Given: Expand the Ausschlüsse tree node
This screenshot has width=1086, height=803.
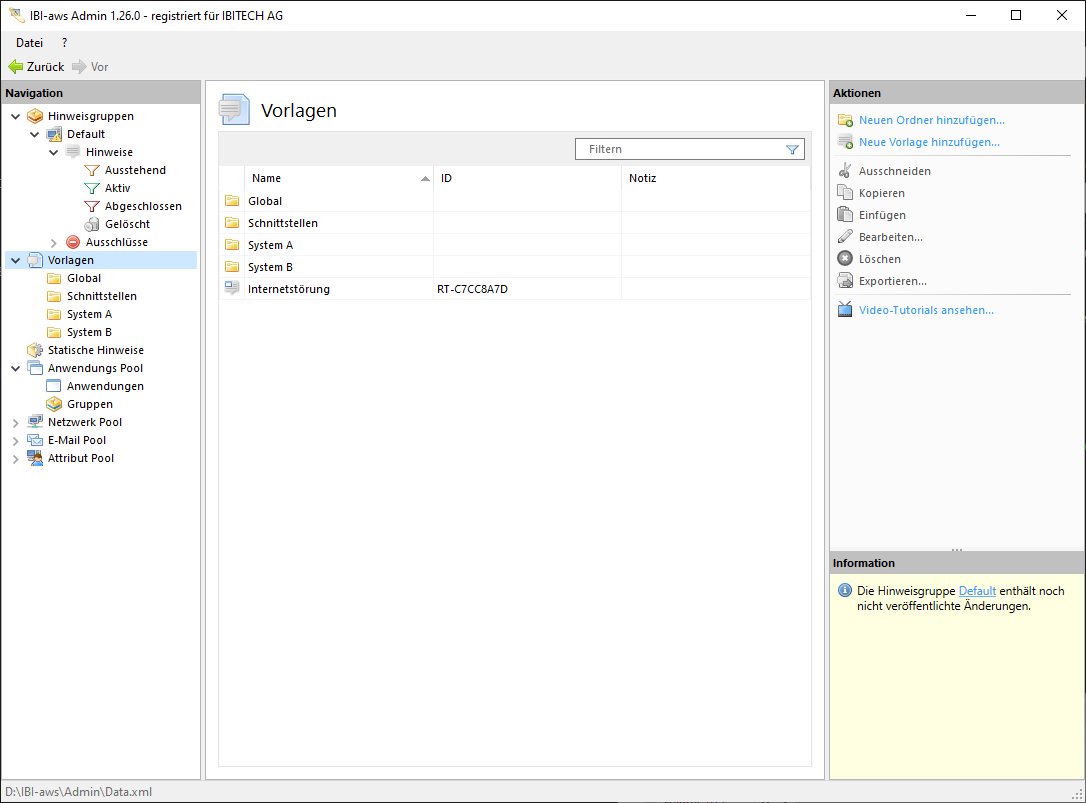Looking at the screenshot, I should click(54, 243).
